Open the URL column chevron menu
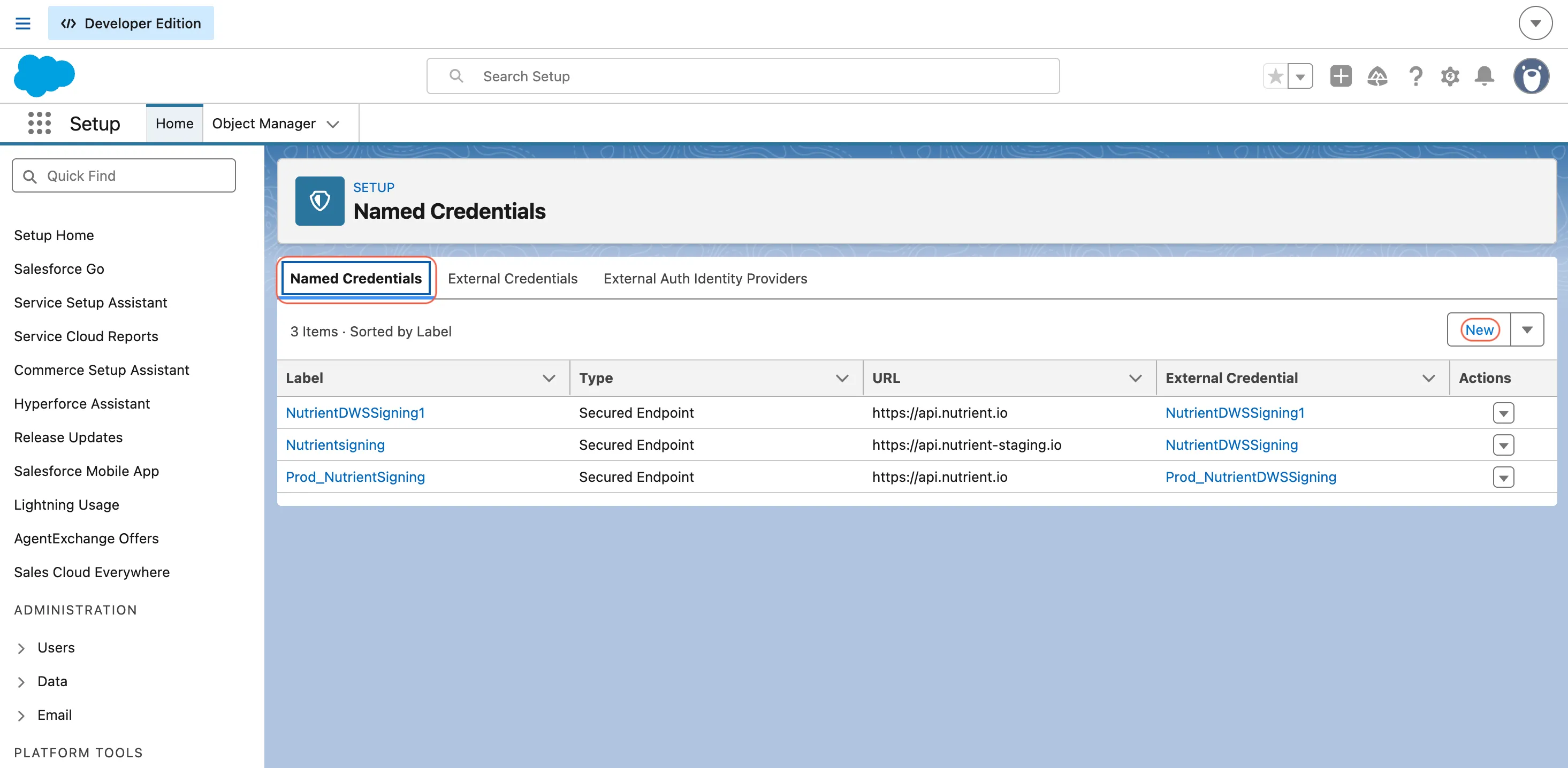The image size is (1568, 768). pos(1135,378)
